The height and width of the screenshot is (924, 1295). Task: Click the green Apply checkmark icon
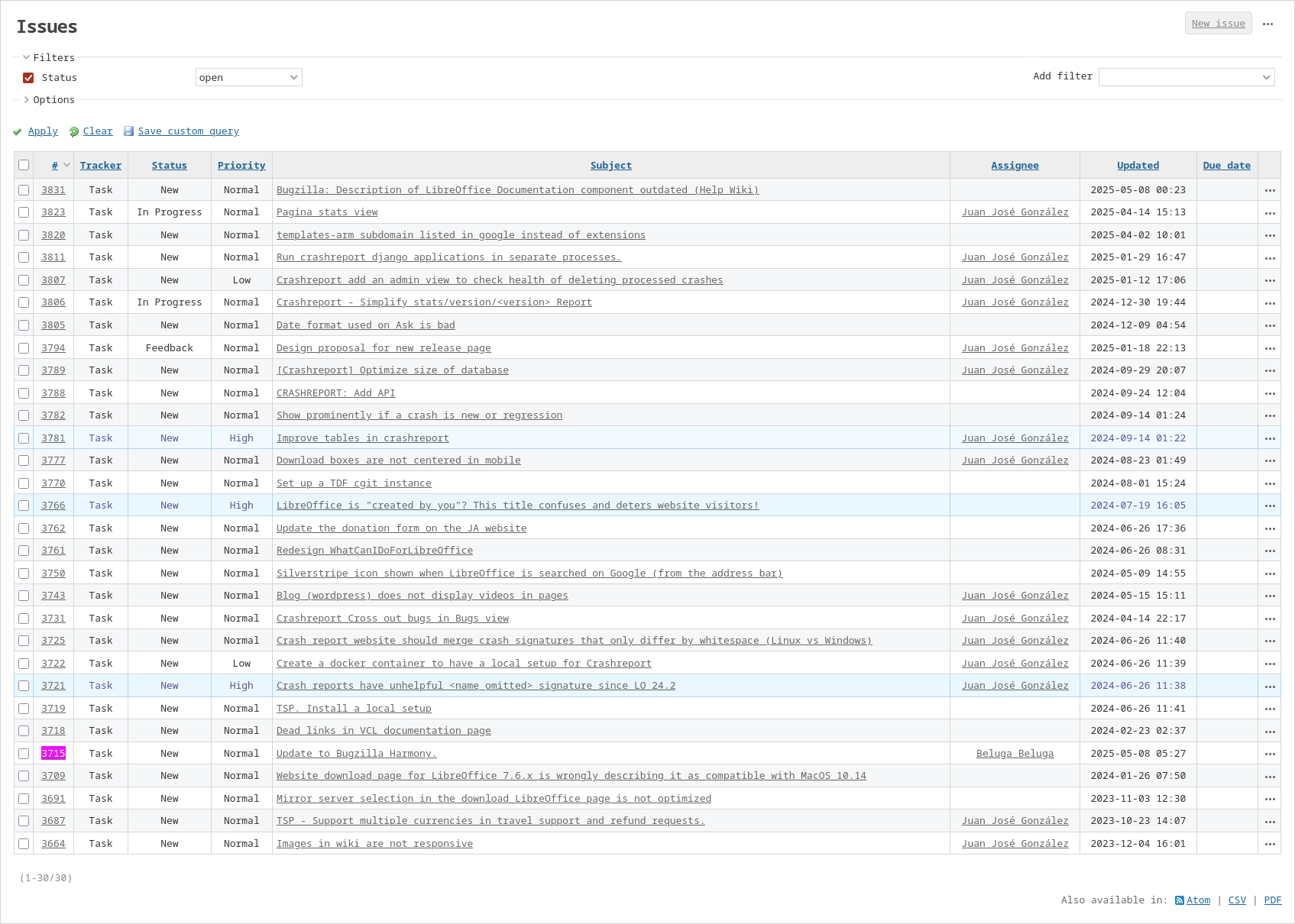[18, 131]
